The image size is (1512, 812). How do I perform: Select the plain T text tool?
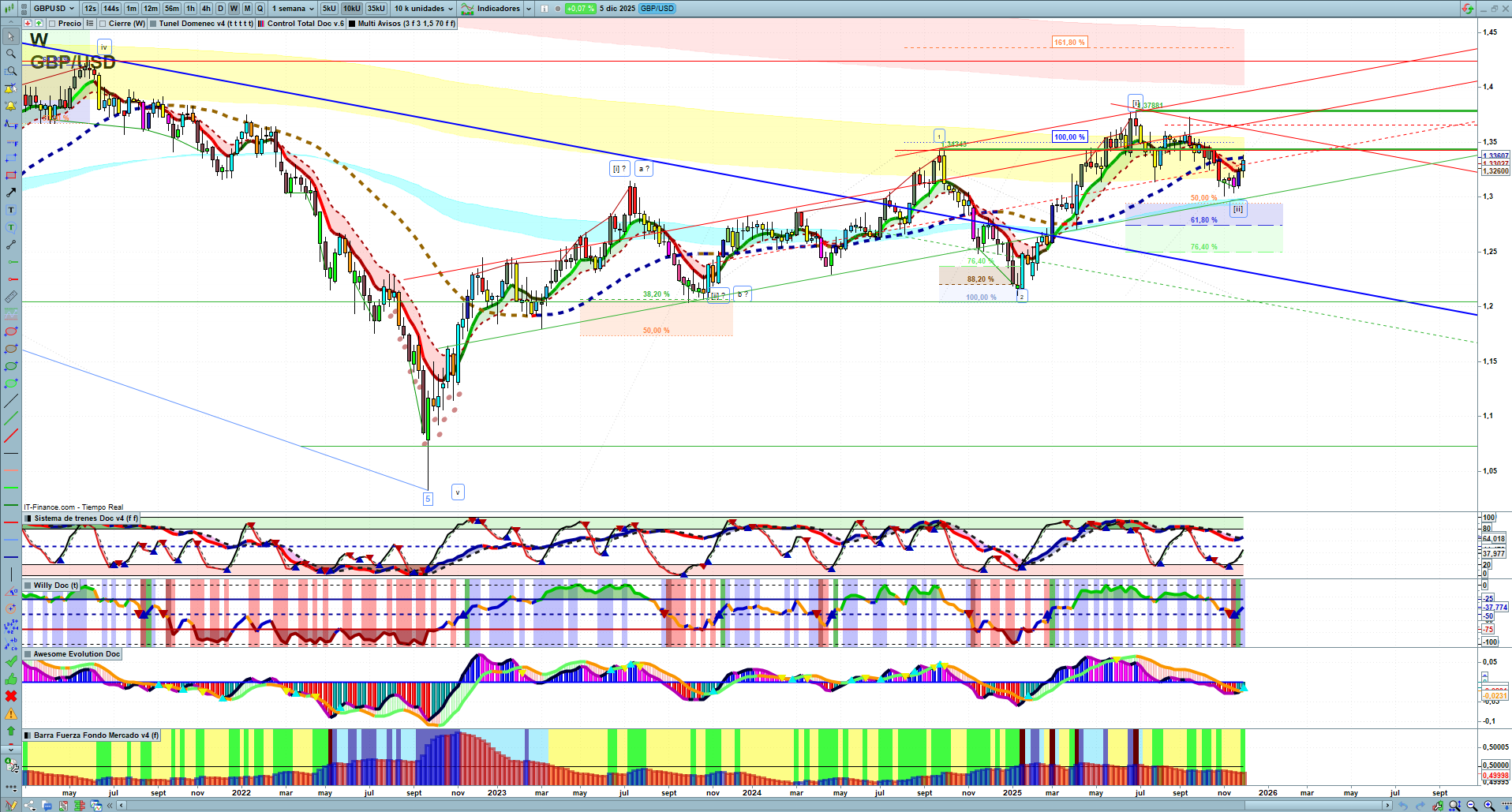coord(11,210)
